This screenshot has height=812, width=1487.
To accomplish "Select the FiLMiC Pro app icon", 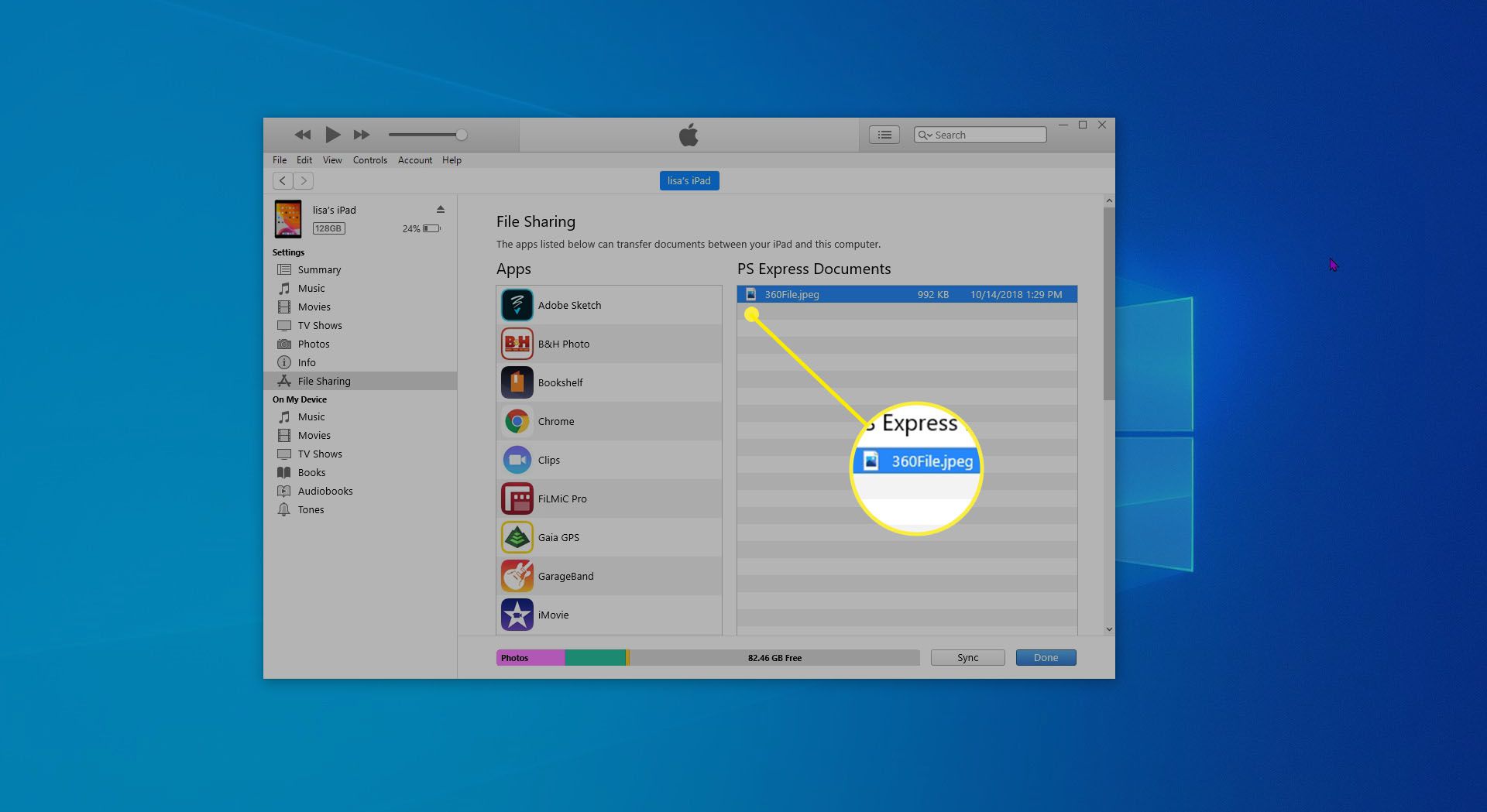I will (x=517, y=499).
